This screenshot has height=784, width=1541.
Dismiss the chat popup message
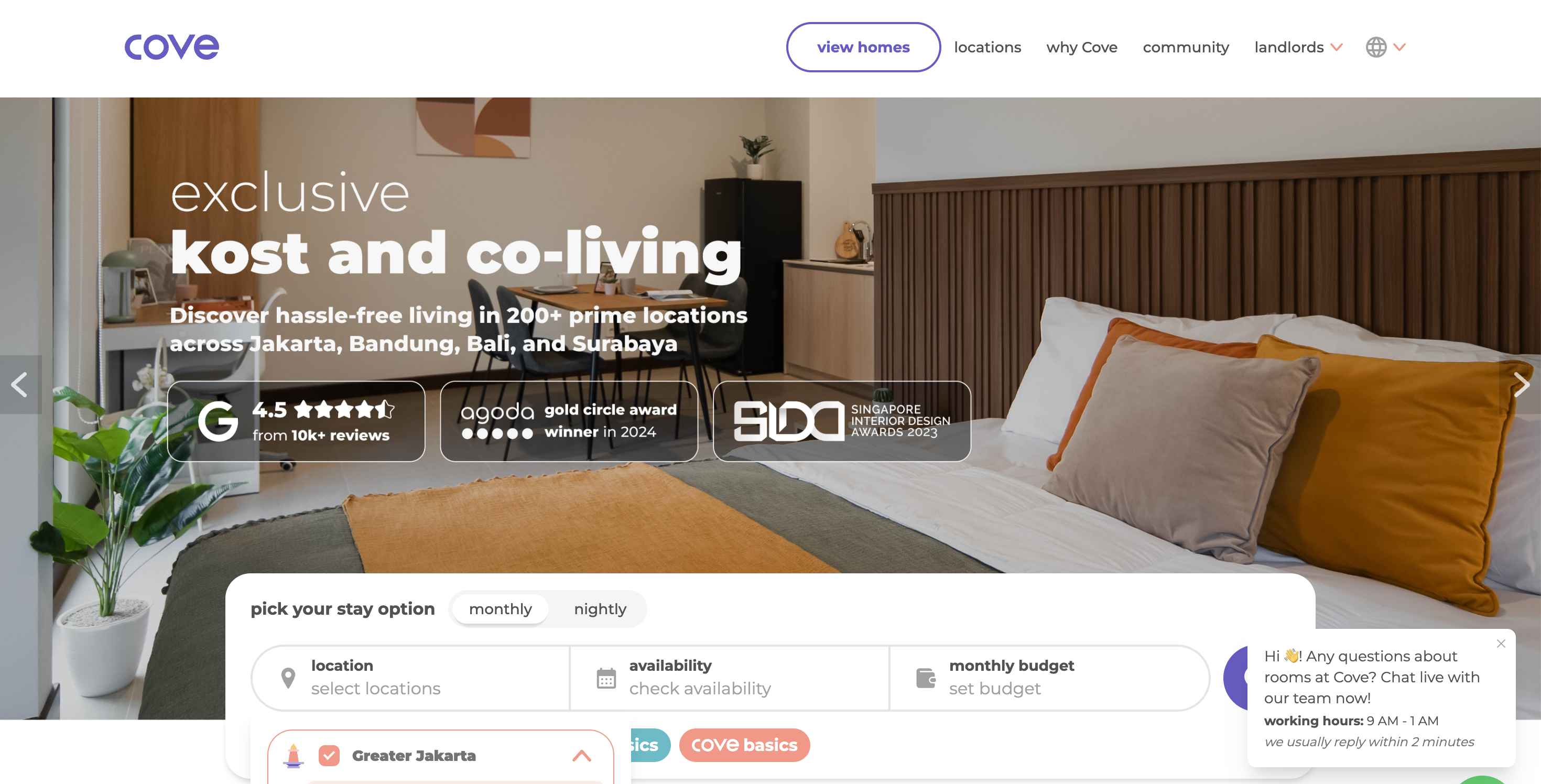tap(1501, 644)
